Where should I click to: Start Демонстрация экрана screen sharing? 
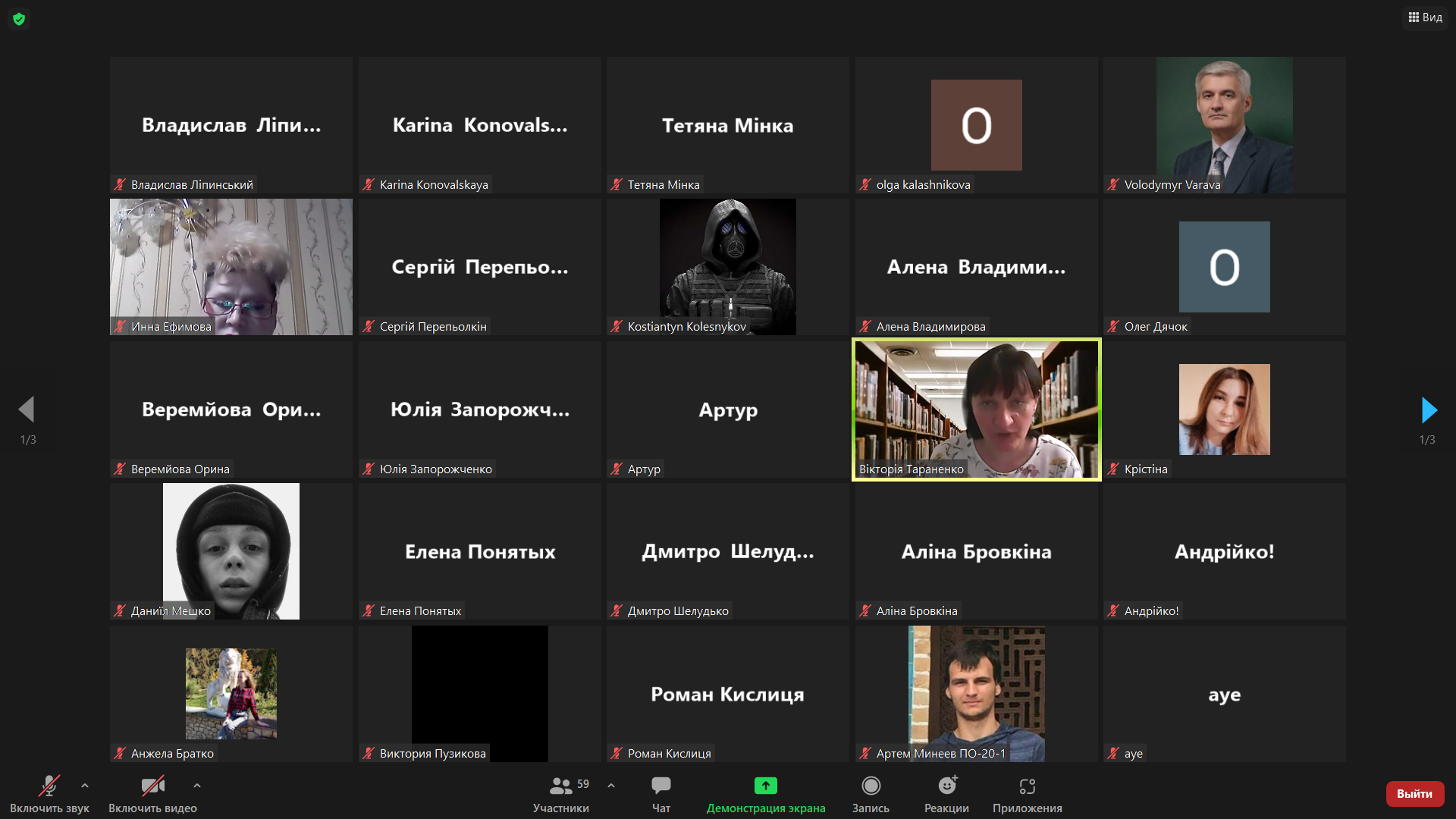click(766, 794)
